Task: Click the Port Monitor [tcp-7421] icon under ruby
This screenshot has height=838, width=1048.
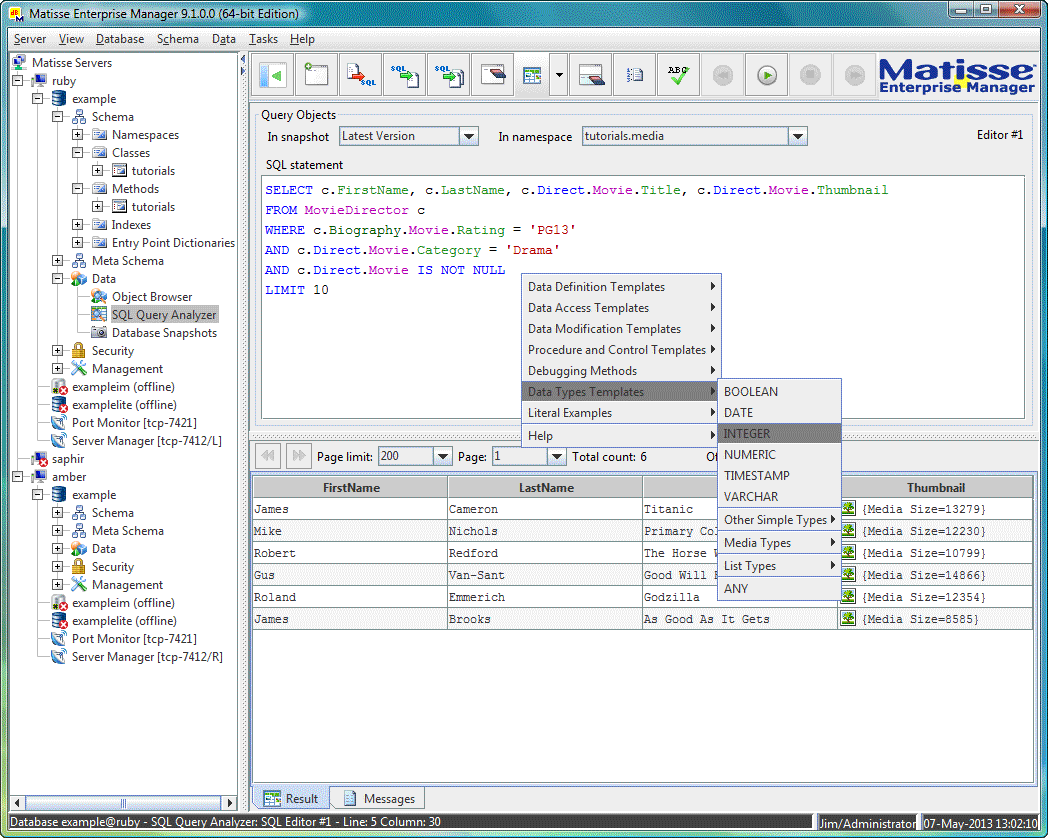Action: click(59, 422)
